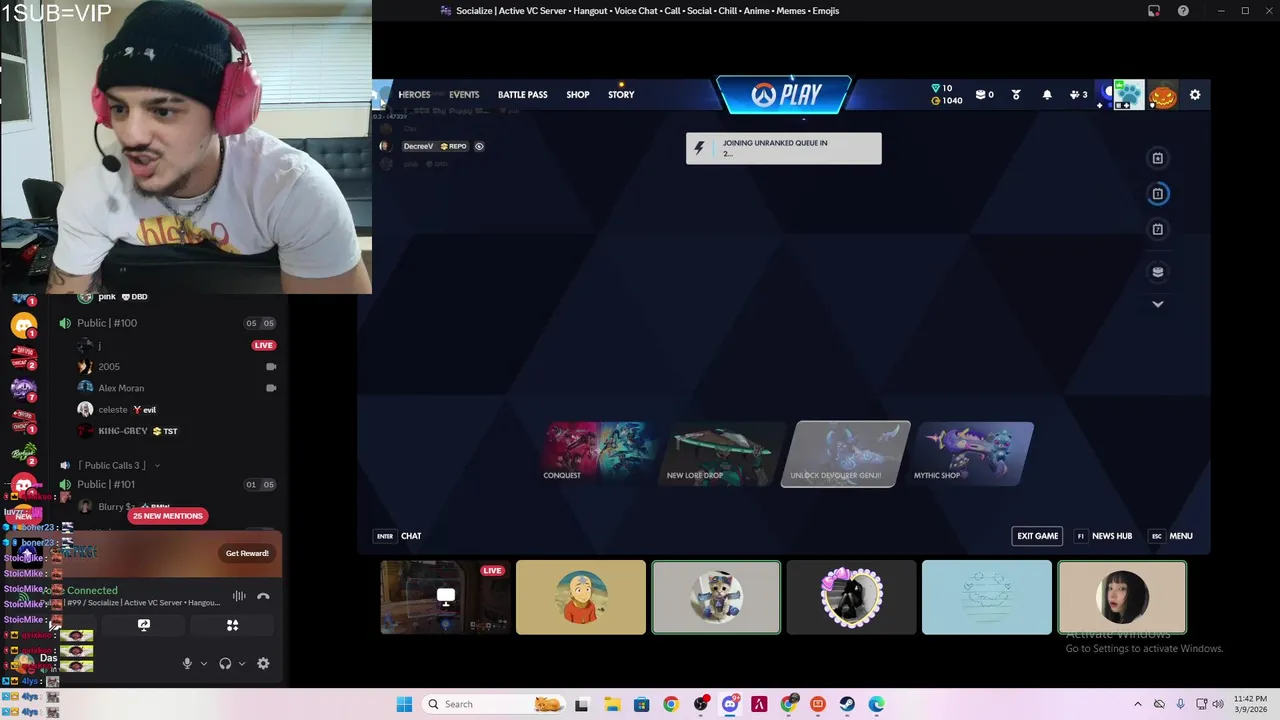1280x720 pixels.
Task: Open the Events menu
Action: (464, 95)
